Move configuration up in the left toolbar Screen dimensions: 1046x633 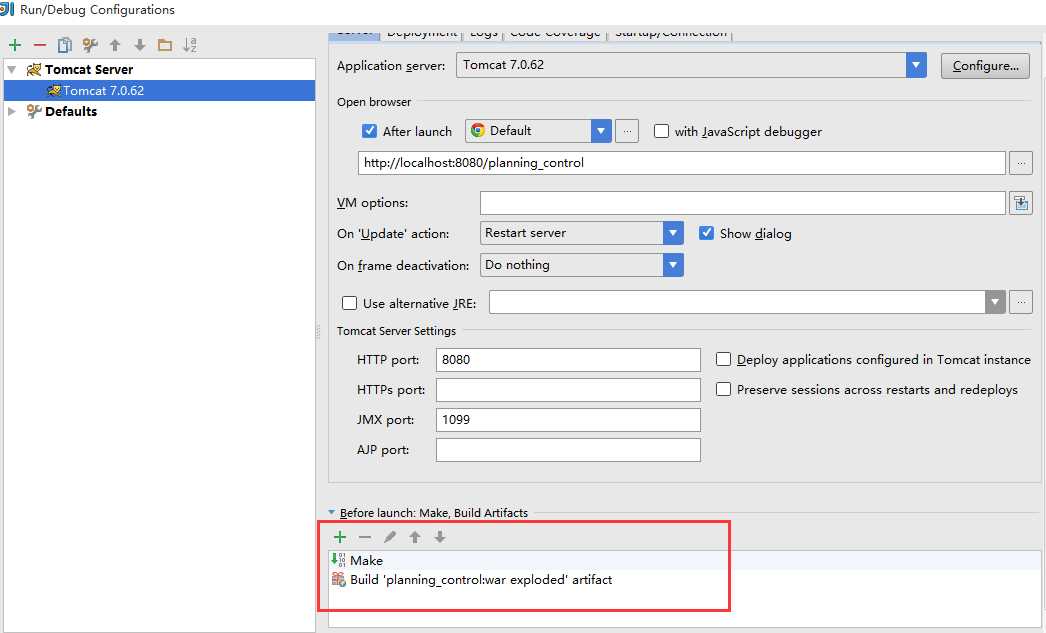pyautogui.click(x=115, y=45)
